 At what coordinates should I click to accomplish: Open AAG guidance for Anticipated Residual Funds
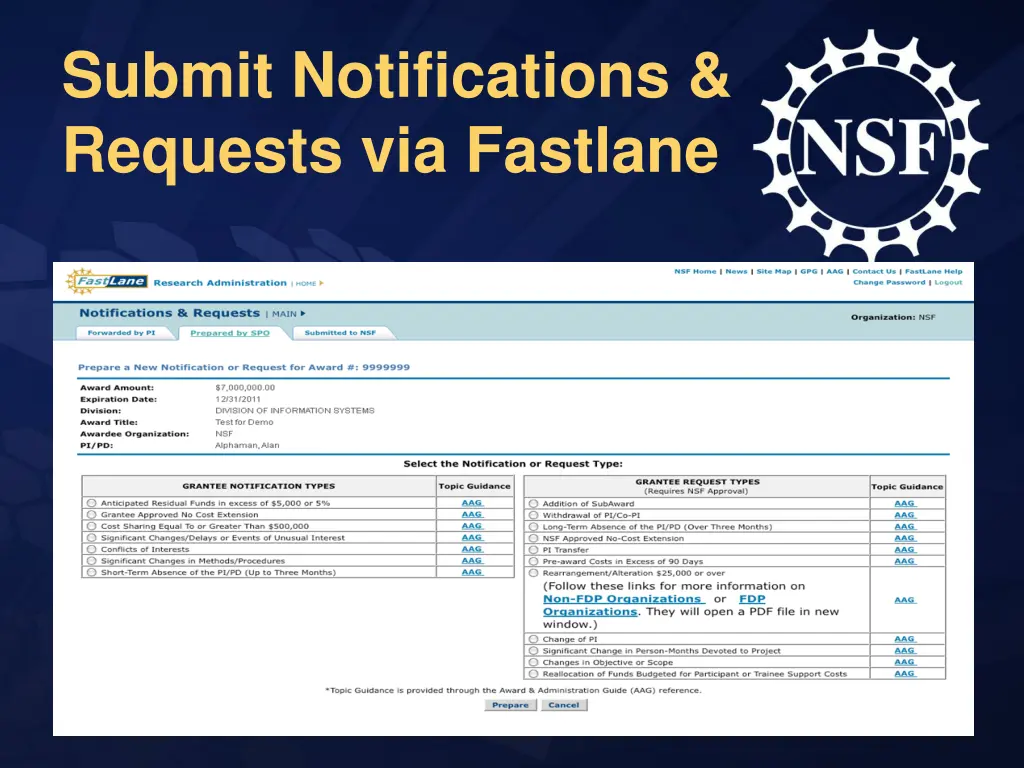click(472, 503)
